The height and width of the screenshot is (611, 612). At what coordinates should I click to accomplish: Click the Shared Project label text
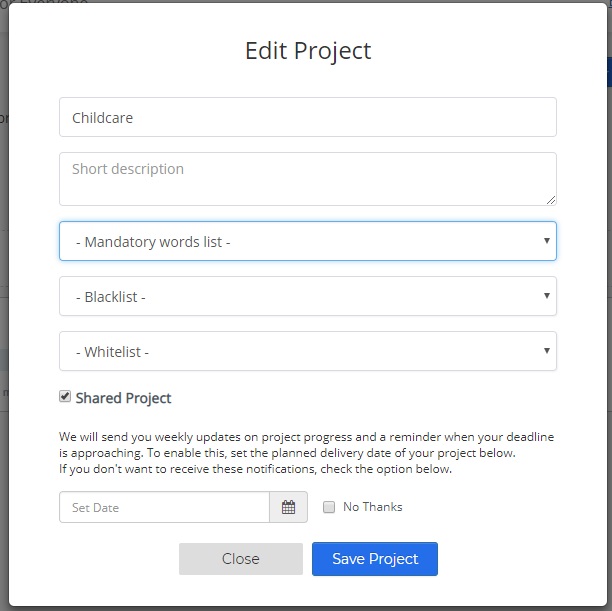click(x=123, y=398)
